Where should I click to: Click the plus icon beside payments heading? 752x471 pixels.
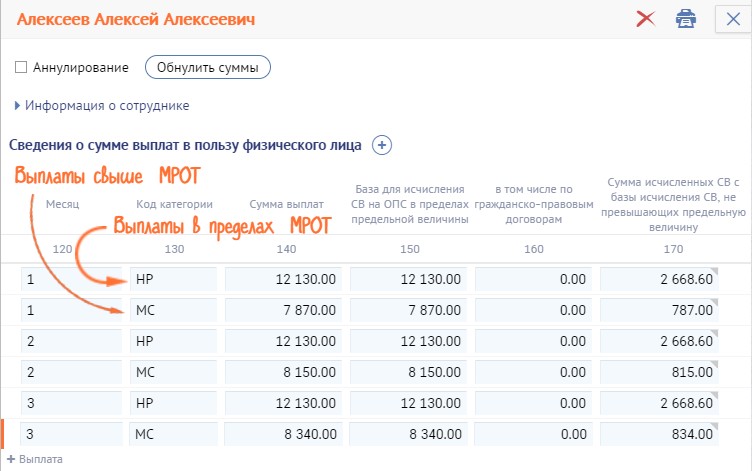(x=382, y=145)
